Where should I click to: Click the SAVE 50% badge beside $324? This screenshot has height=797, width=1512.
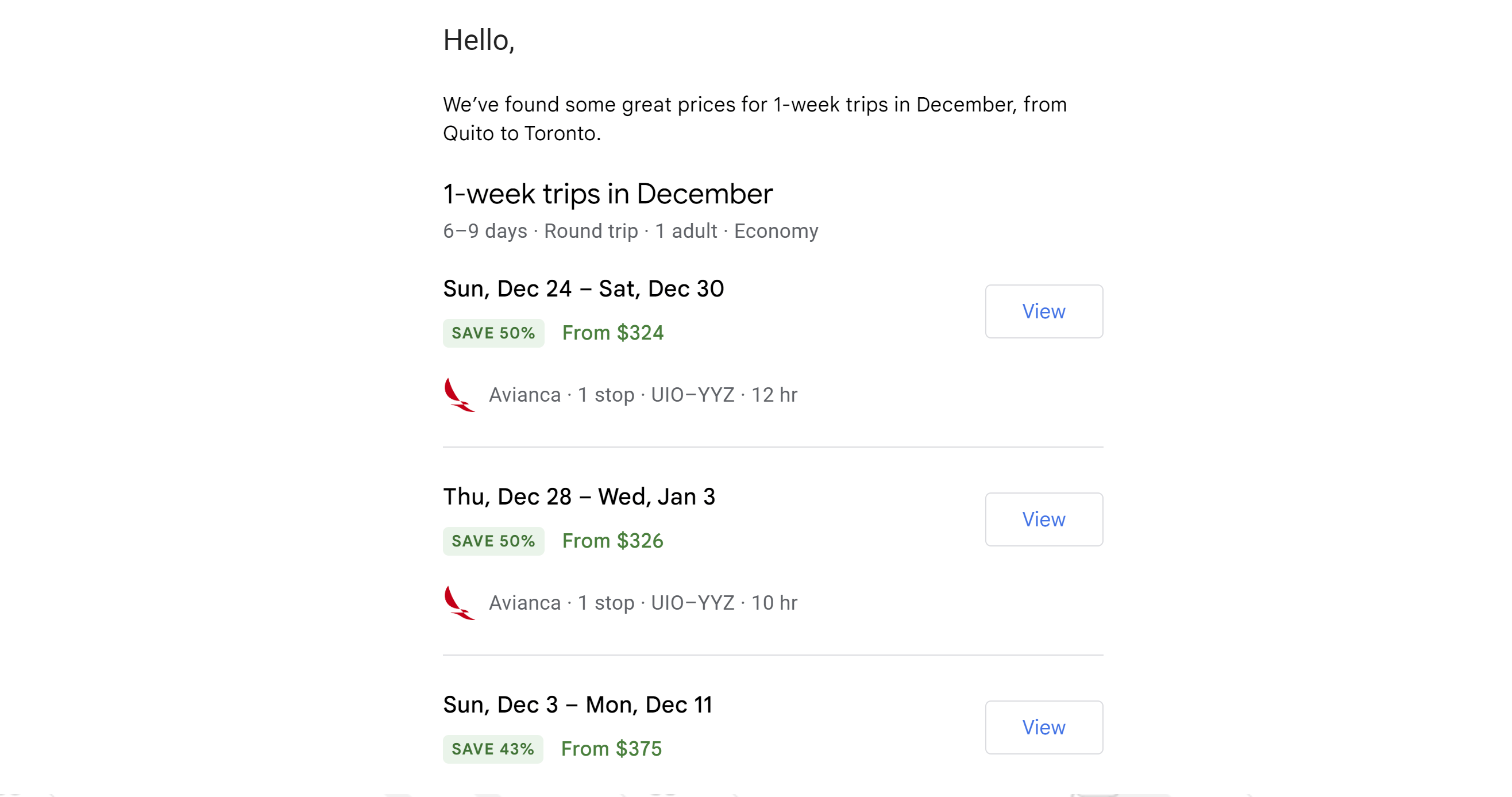coord(493,333)
